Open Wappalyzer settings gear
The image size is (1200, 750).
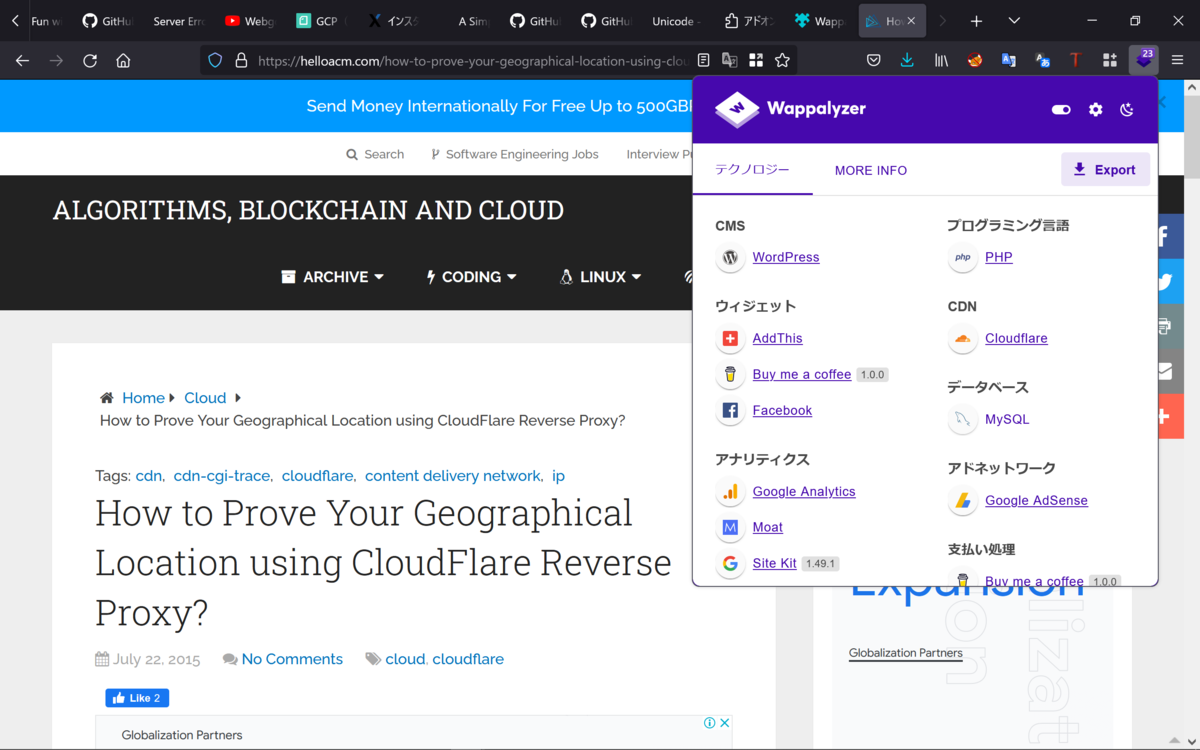pyautogui.click(x=1096, y=110)
